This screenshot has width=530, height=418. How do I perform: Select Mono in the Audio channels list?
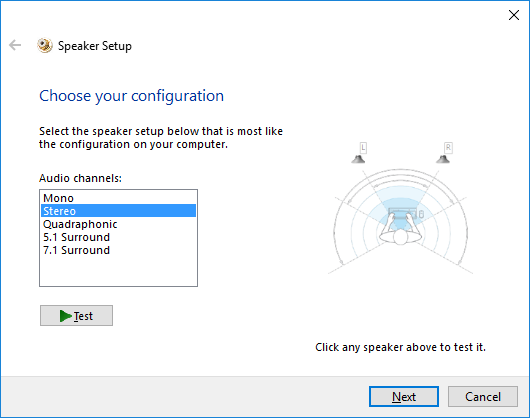tap(118, 198)
